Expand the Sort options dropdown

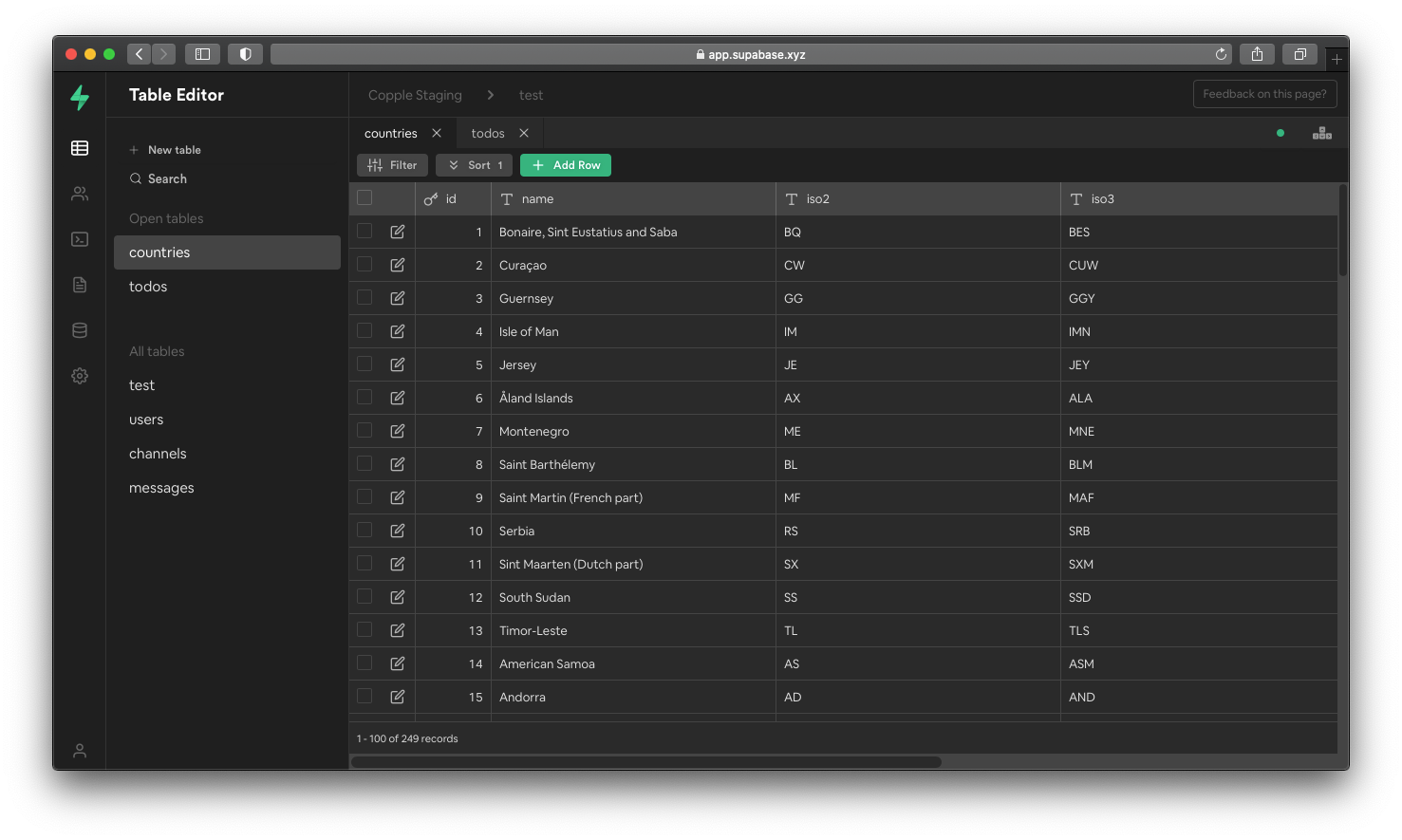pos(475,165)
